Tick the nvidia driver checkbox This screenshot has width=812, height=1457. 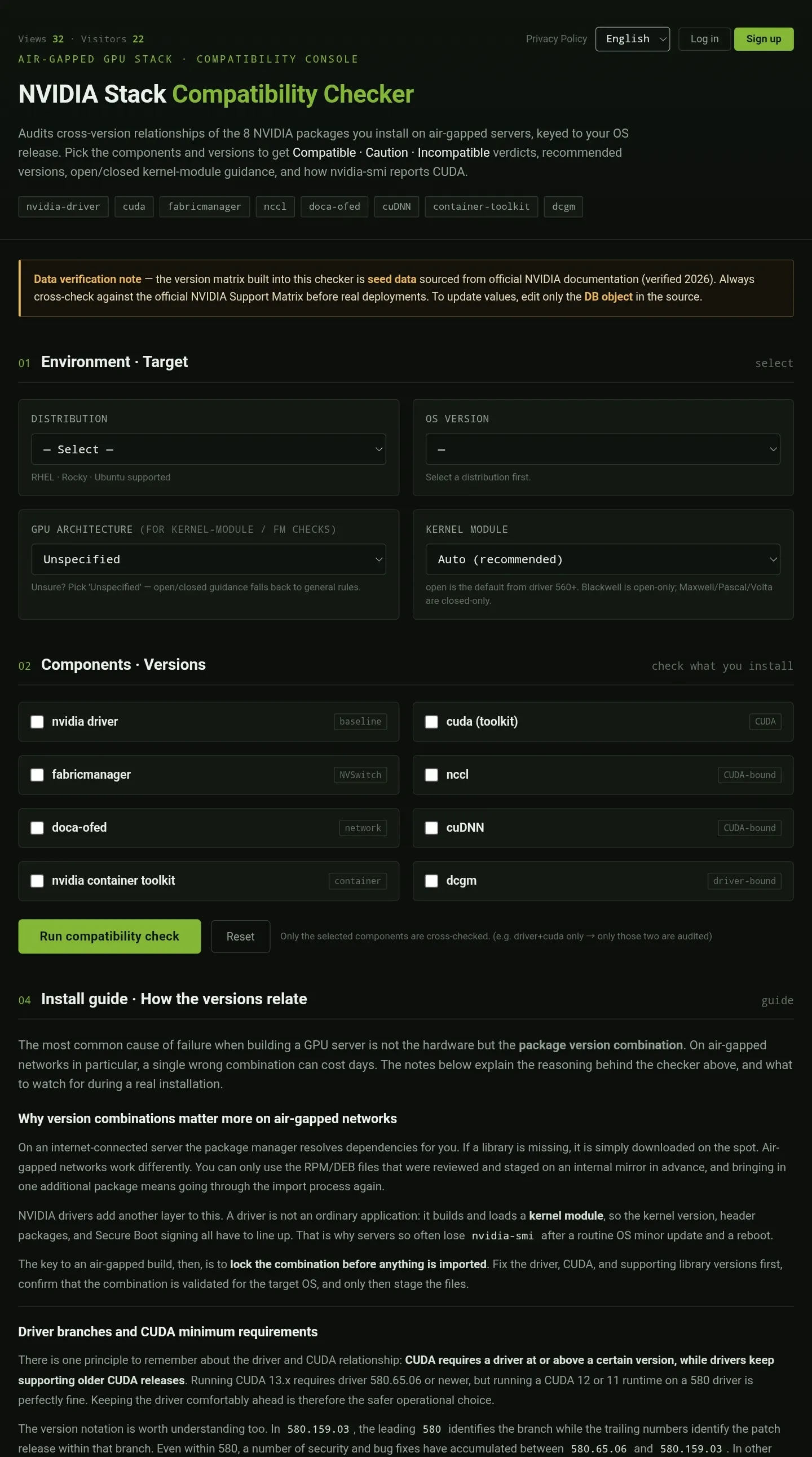click(37, 722)
